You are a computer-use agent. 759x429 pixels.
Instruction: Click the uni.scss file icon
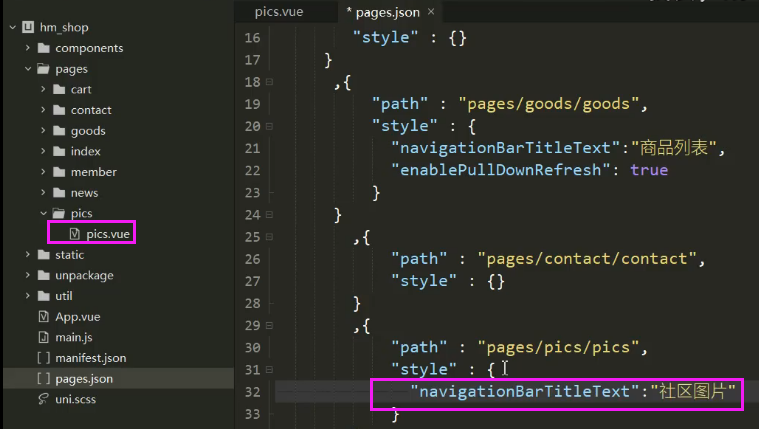[x=44, y=399]
